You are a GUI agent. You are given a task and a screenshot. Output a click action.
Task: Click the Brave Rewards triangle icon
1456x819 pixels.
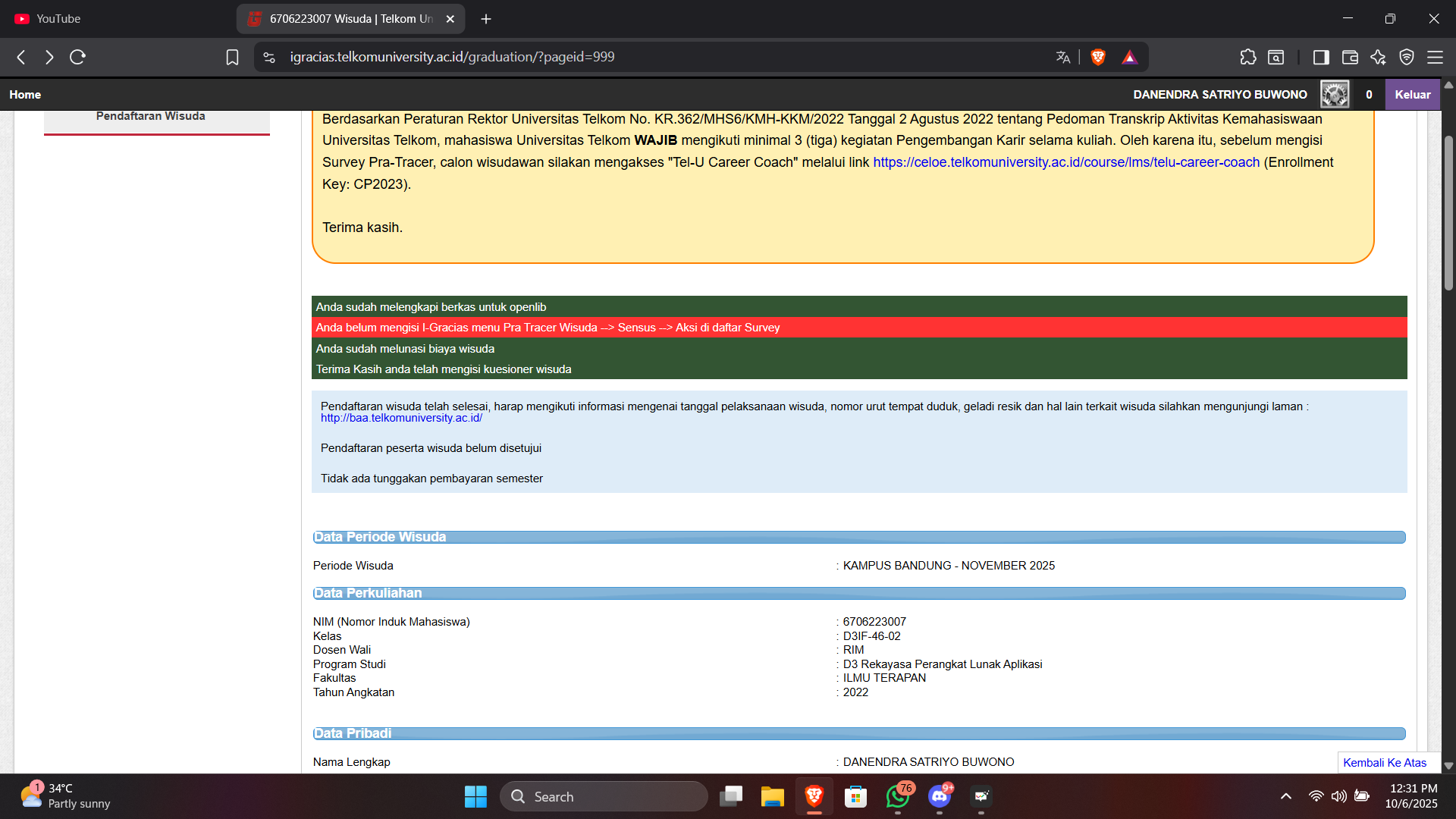pos(1129,57)
